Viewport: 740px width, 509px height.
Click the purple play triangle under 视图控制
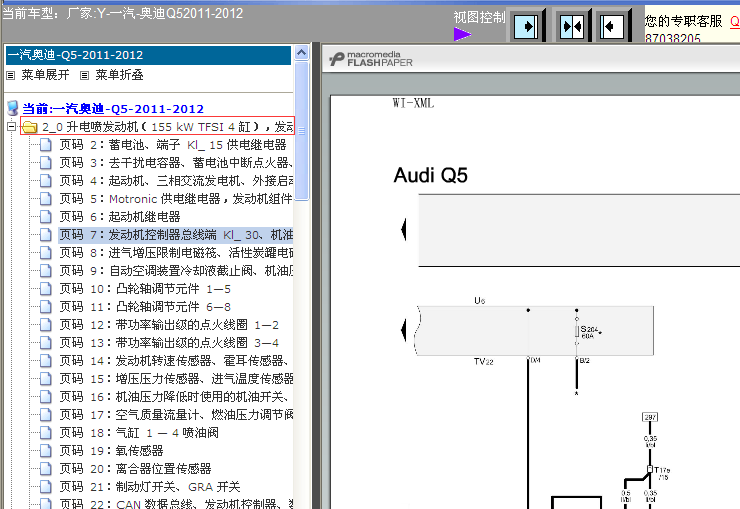pyautogui.click(x=462, y=34)
